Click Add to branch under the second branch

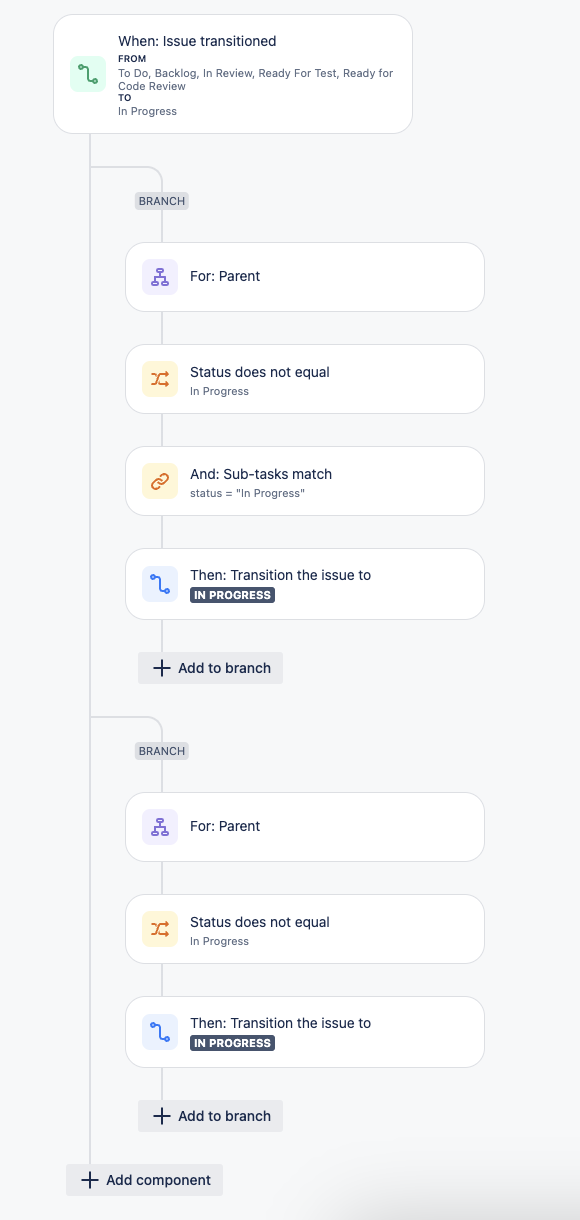click(x=210, y=1115)
